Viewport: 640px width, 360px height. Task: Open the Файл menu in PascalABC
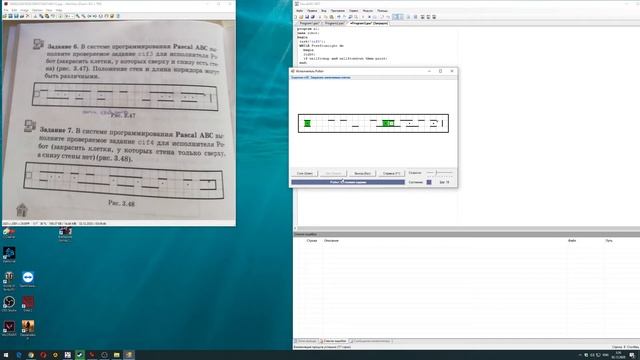pyautogui.click(x=300, y=11)
